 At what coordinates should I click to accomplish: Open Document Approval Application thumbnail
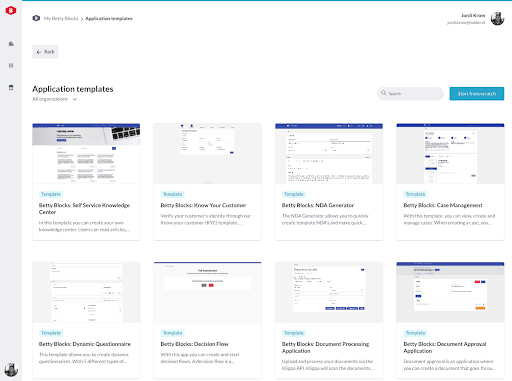[x=450, y=292]
